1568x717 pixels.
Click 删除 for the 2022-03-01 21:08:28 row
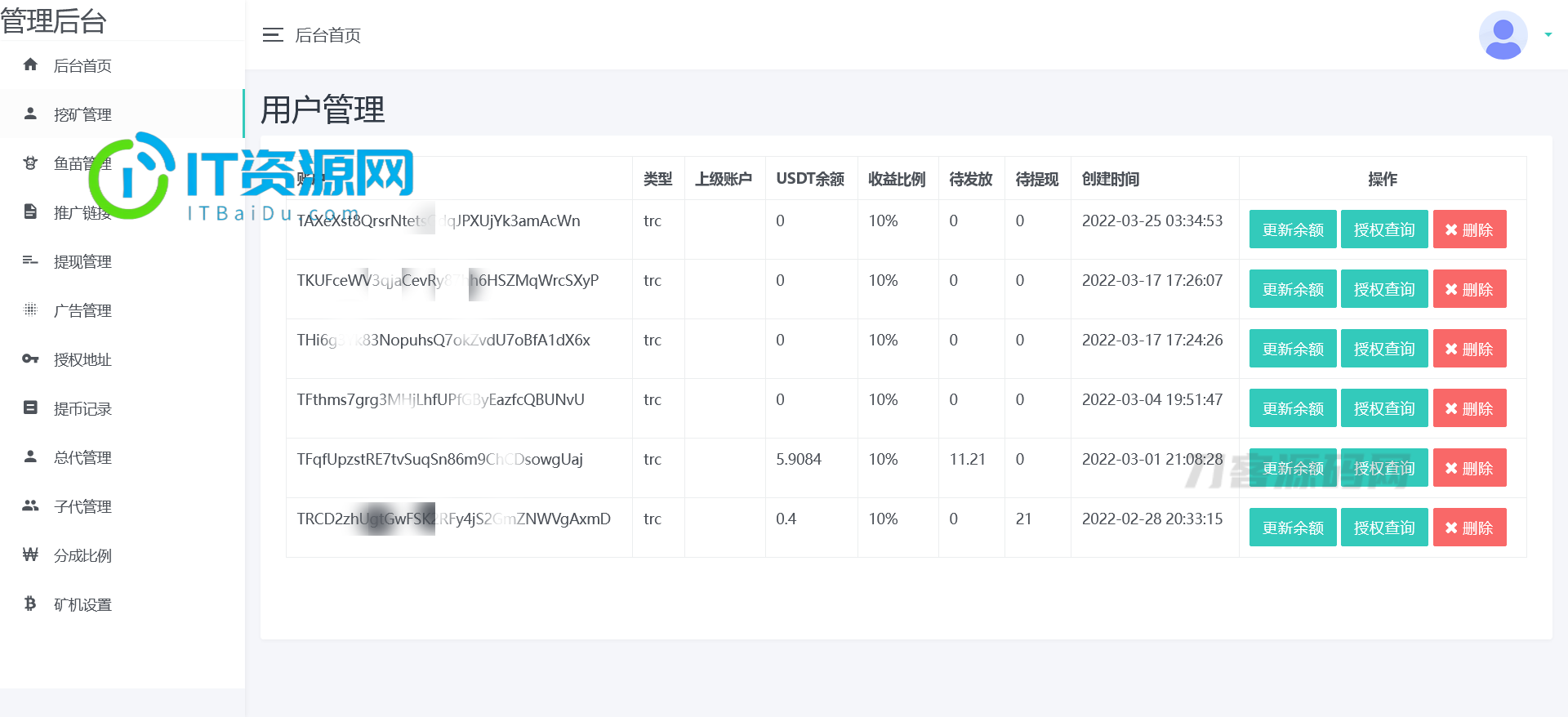[1469, 468]
